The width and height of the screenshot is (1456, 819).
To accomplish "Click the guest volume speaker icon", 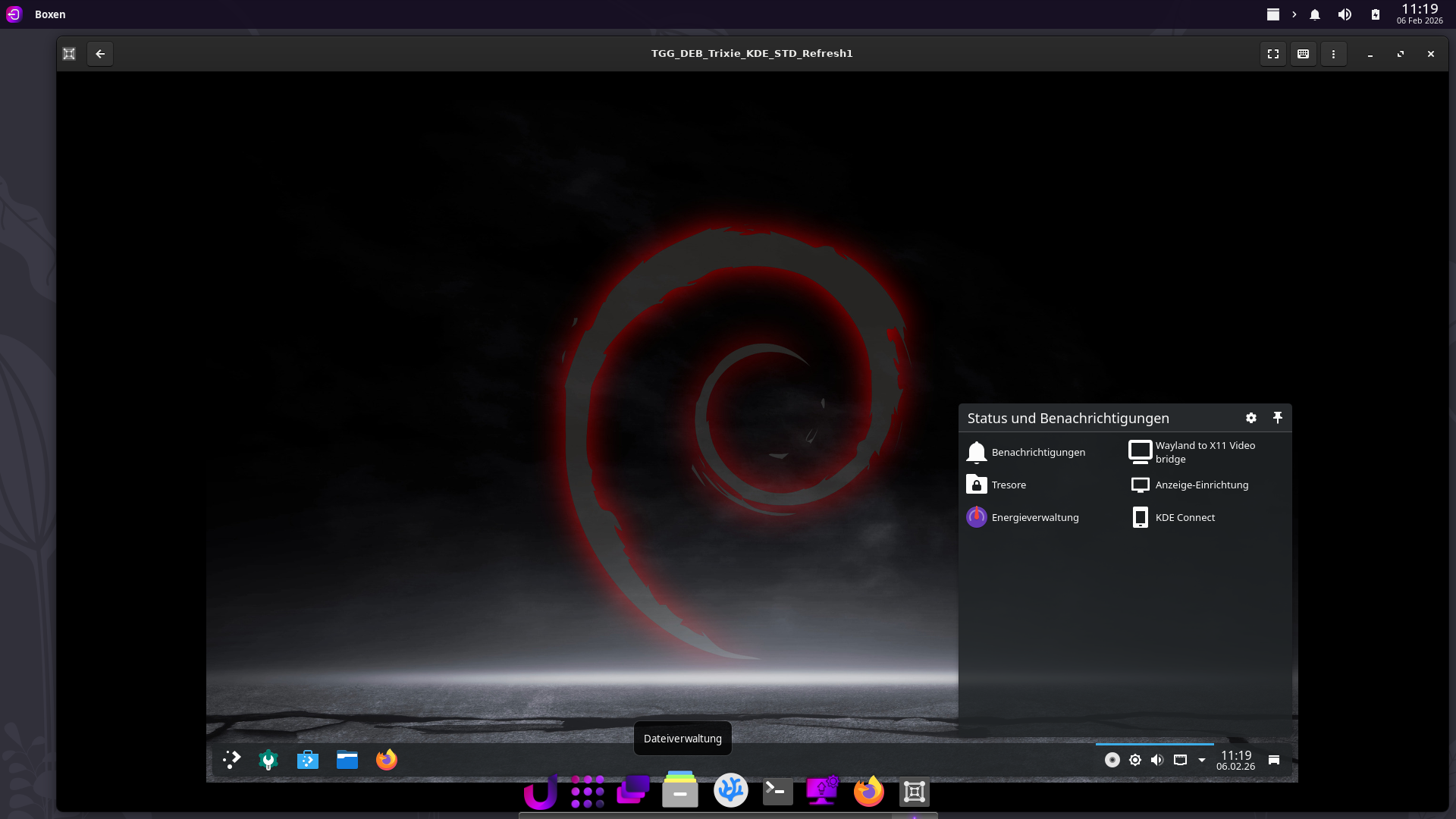I will (1157, 760).
